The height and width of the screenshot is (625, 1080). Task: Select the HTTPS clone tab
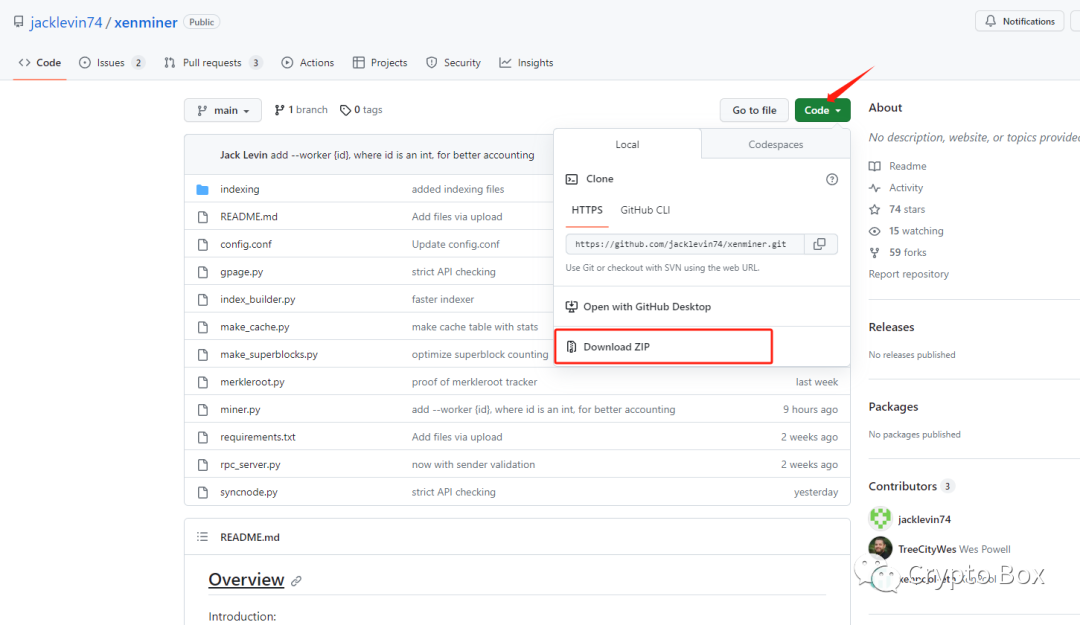click(x=587, y=210)
